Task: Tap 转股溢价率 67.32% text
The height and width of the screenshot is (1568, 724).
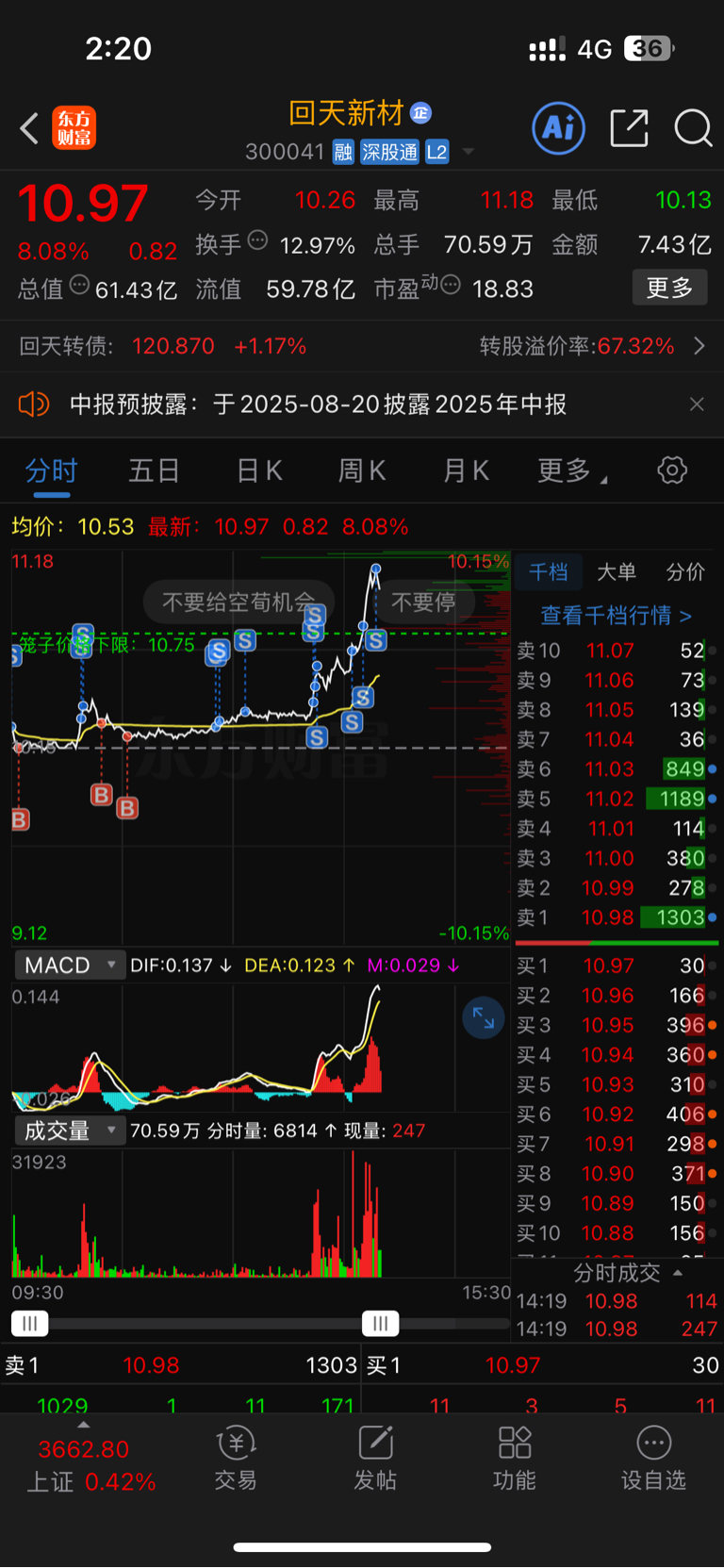Action: [x=577, y=346]
